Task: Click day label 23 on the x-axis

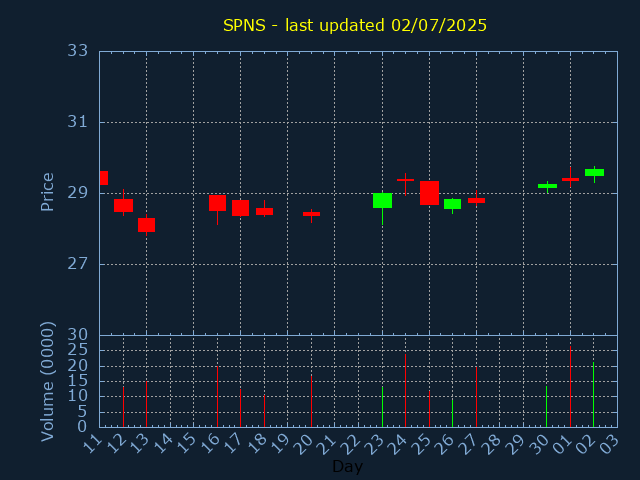Action: coord(376,443)
